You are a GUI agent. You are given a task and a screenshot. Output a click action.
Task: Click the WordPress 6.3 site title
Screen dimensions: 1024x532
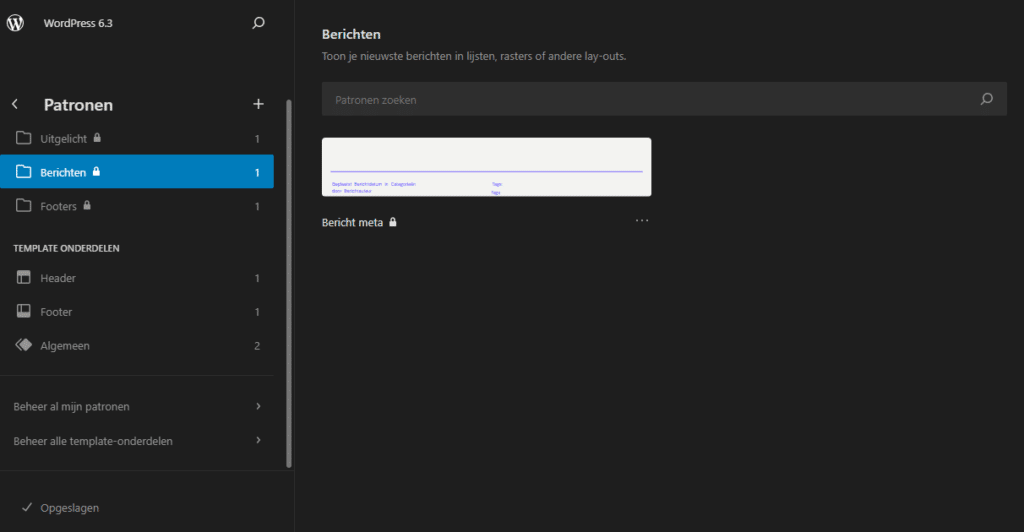click(78, 23)
